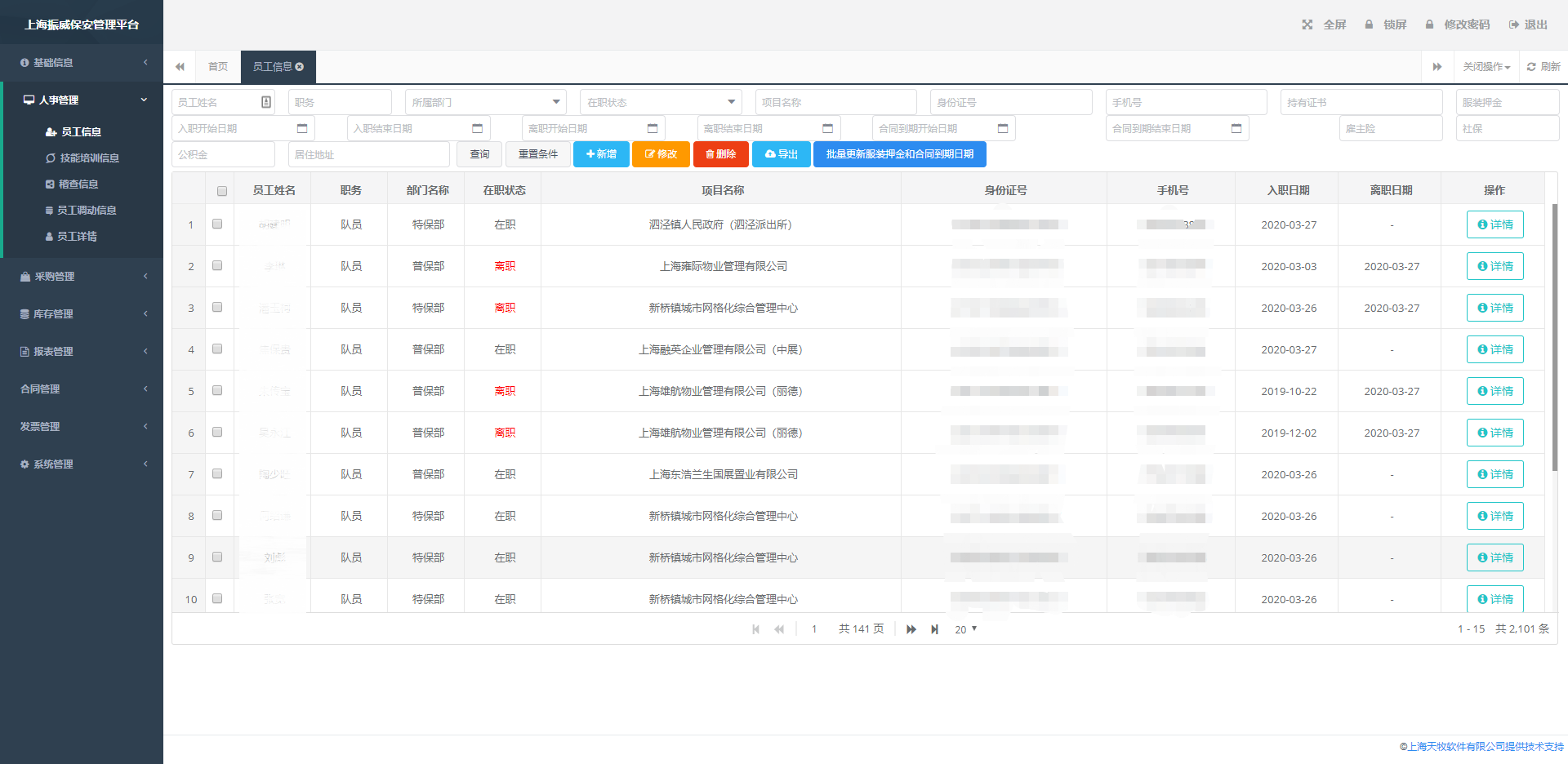Screen dimensions: 1568x764
Task: Click the fullscreen (全屏) icon
Action: [x=1307, y=24]
